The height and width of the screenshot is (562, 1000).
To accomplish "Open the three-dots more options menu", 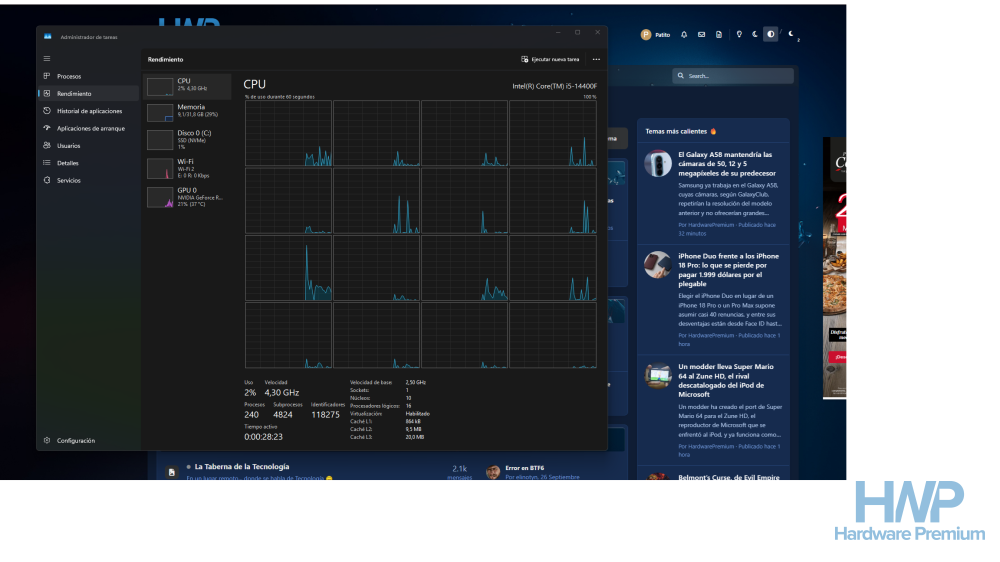I will click(x=596, y=59).
